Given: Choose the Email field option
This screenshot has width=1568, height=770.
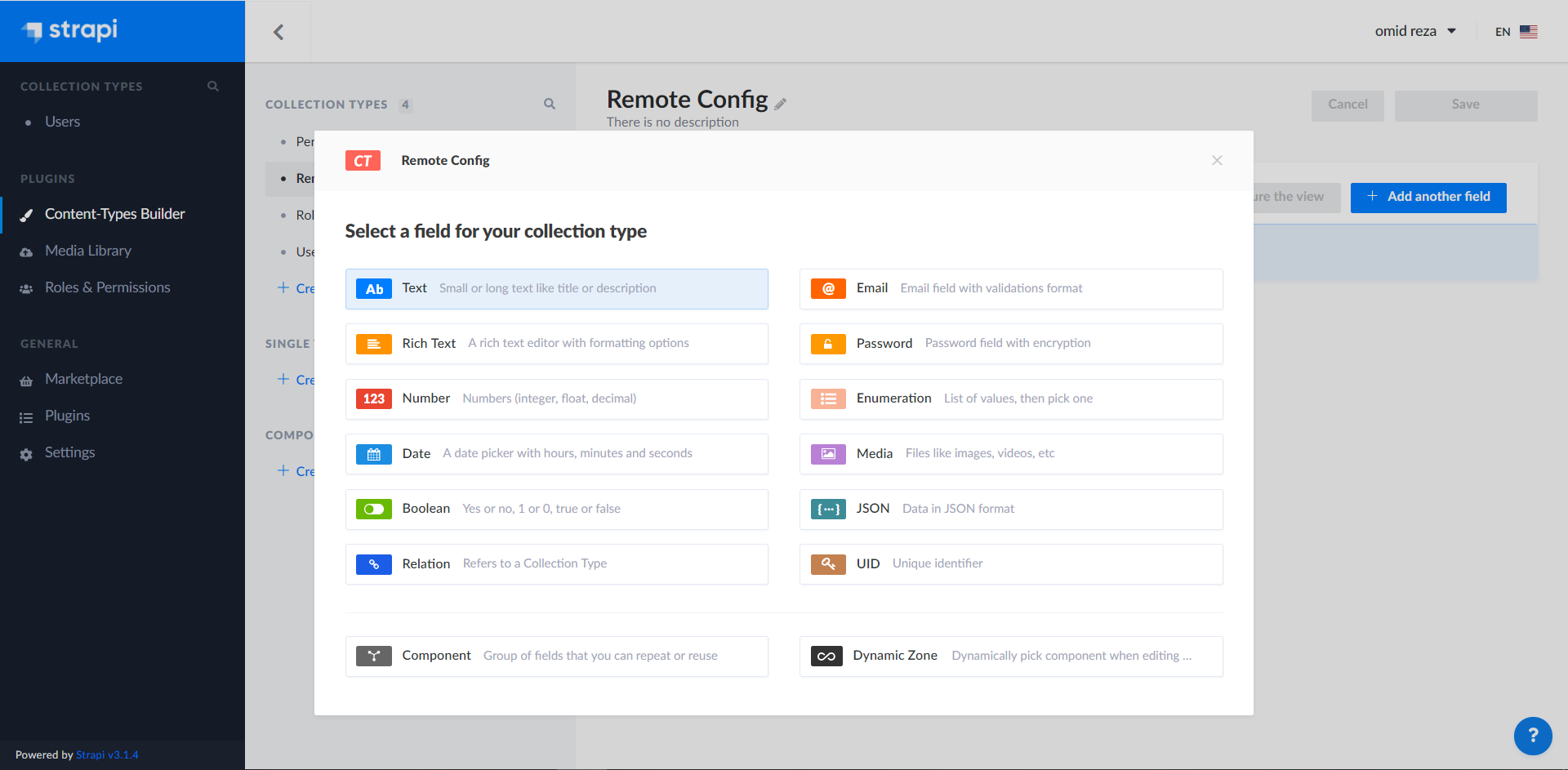Looking at the screenshot, I should [x=1011, y=289].
